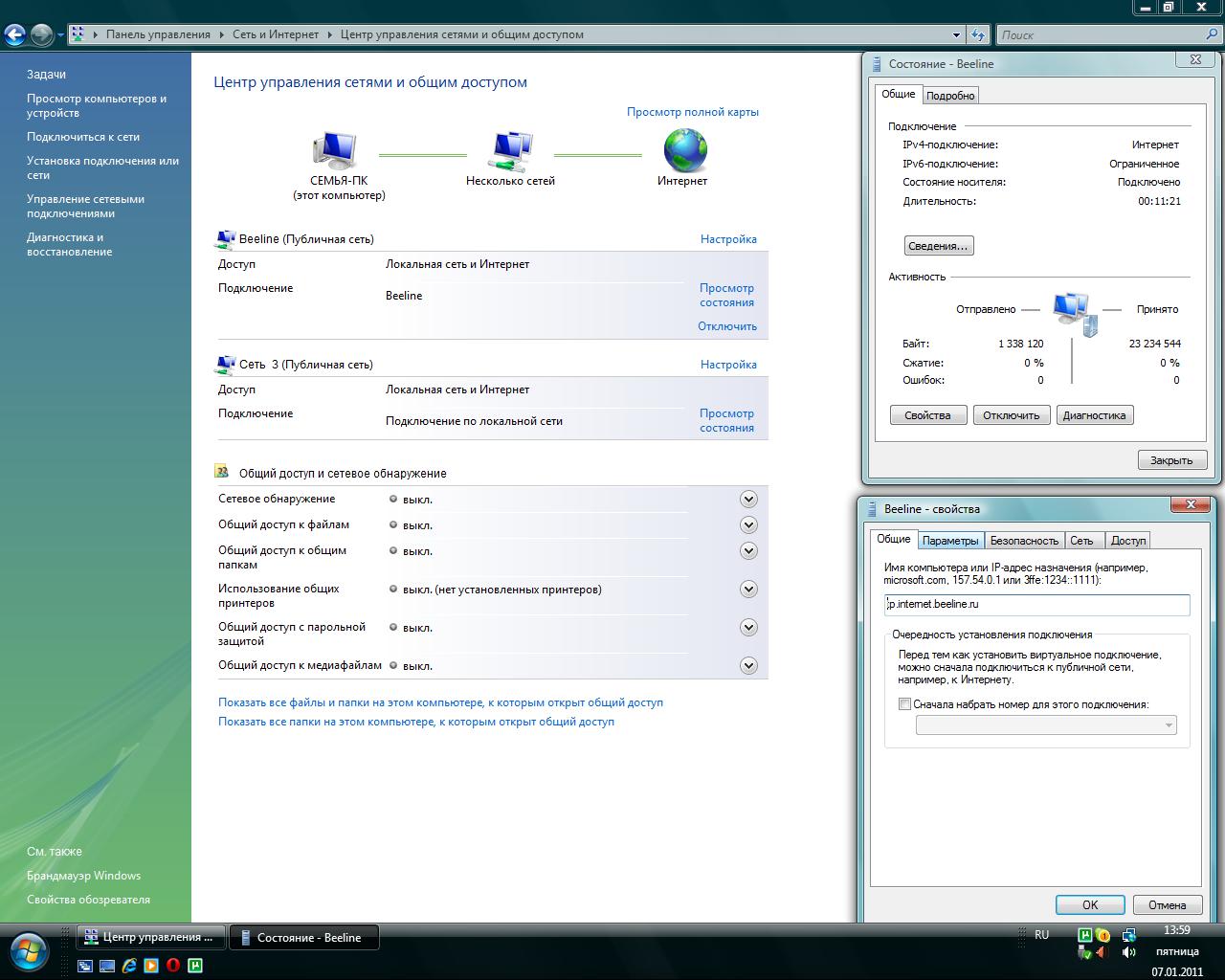
Task: Enable Сначала набрать номер checkbox
Action: pyautogui.click(x=904, y=704)
